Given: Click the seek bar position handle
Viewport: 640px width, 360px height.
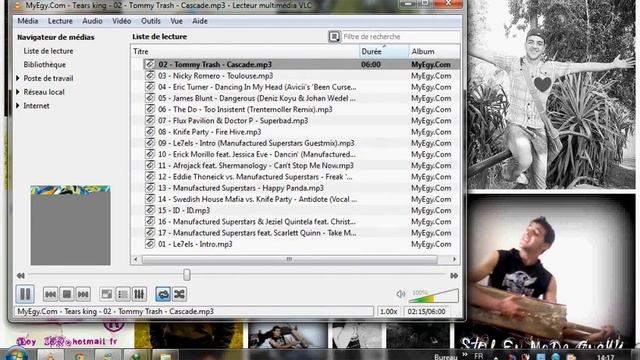Looking at the screenshot, I should [x=187, y=275].
